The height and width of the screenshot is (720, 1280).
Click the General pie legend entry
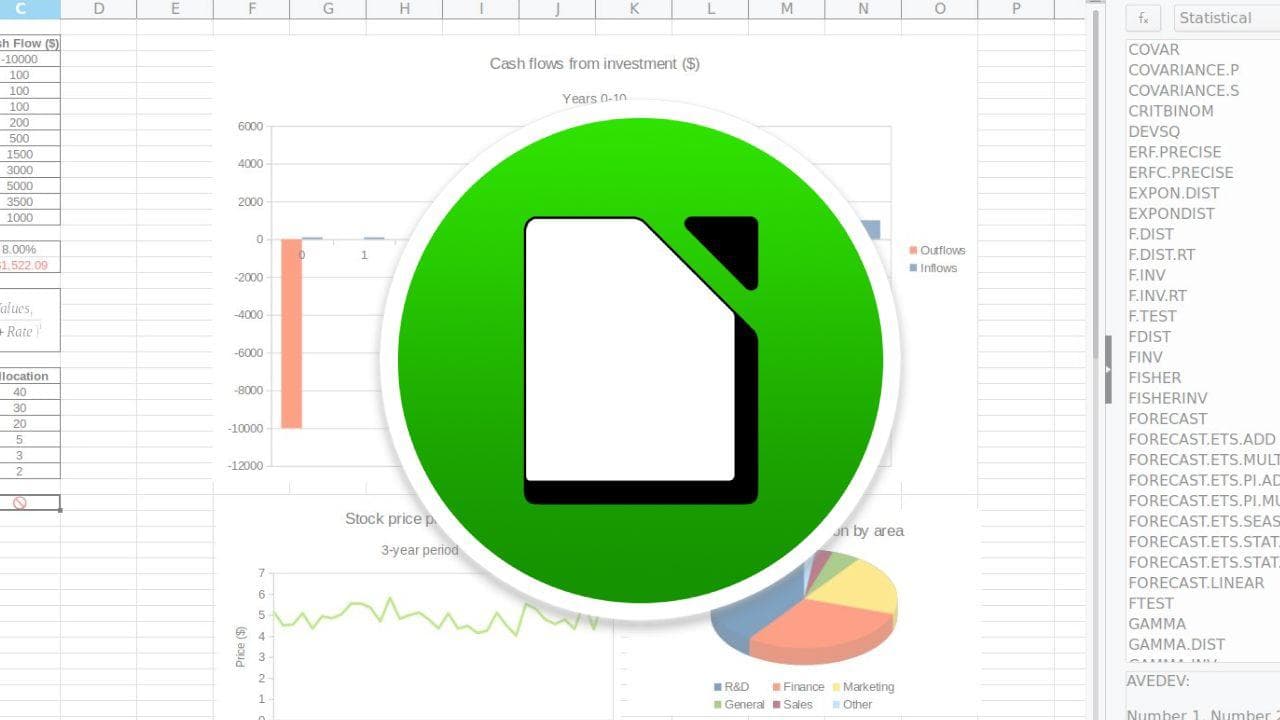tap(738, 704)
